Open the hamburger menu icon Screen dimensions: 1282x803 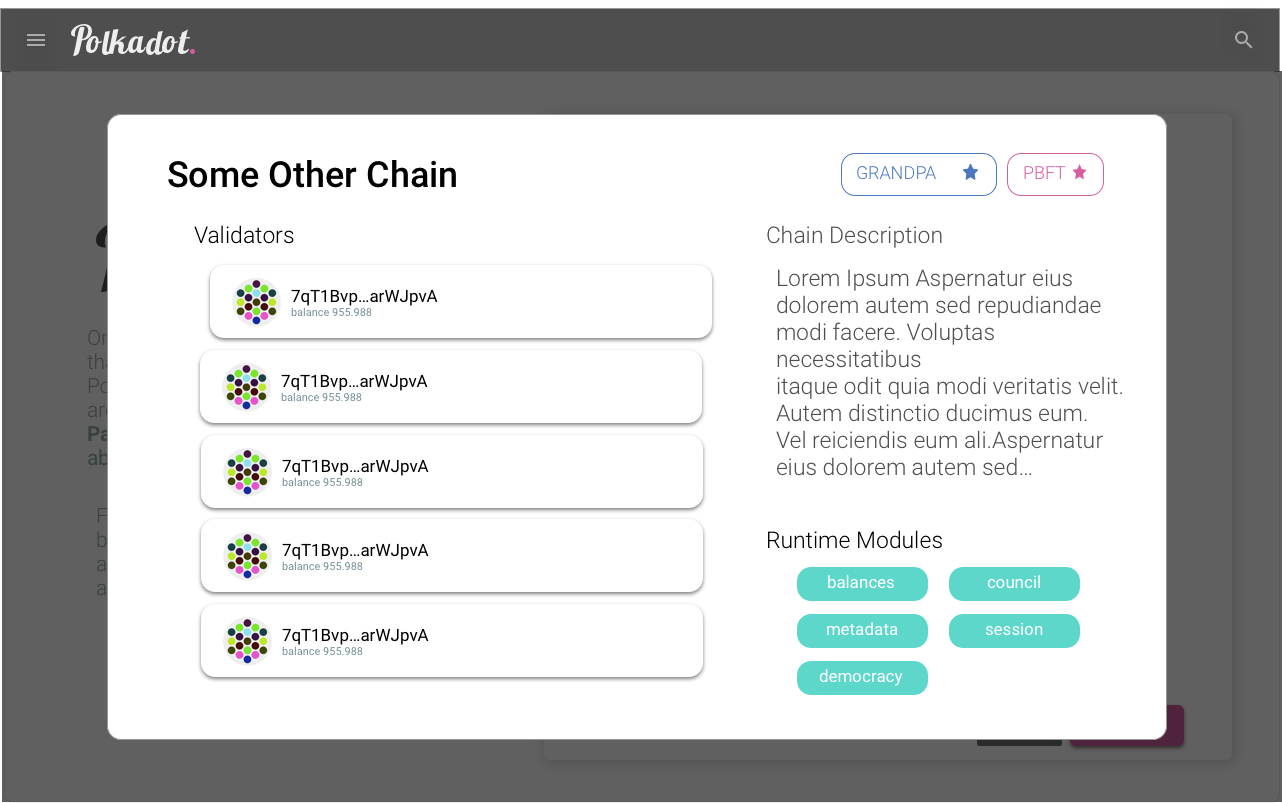point(36,40)
